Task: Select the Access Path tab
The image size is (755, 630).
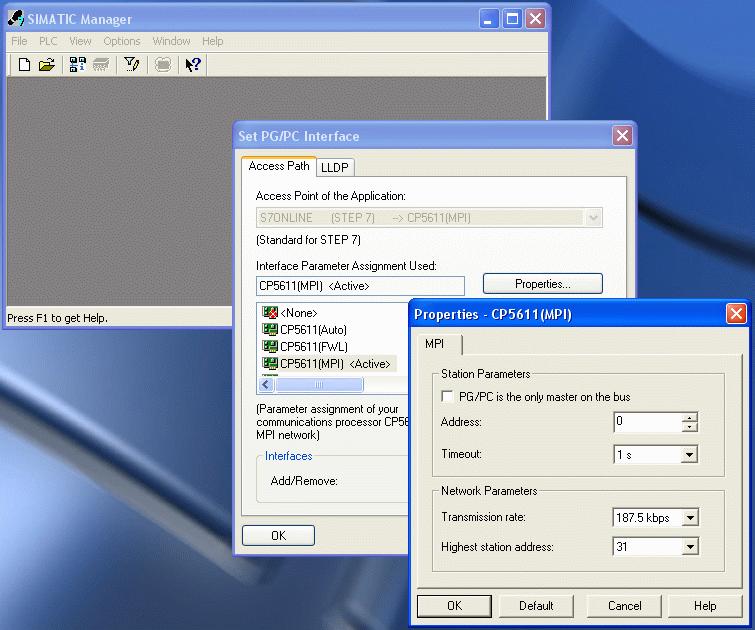Action: click(x=279, y=166)
